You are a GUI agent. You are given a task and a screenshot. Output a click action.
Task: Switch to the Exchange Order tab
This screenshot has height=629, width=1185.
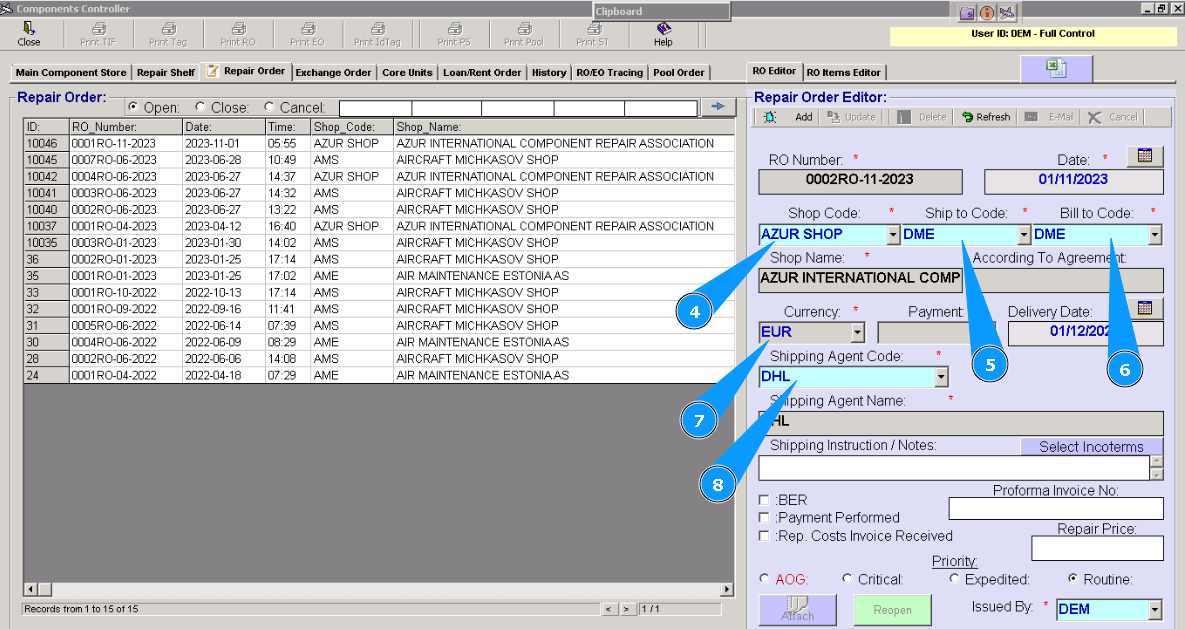pyautogui.click(x=333, y=73)
